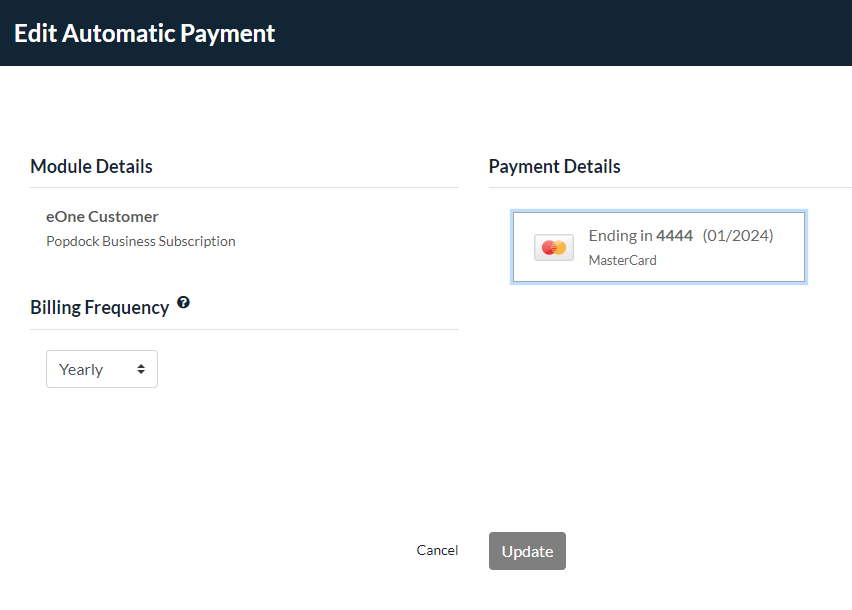Screen dimensions: 852x610
Task: Cancel editing the automatic payment
Action: point(437,550)
